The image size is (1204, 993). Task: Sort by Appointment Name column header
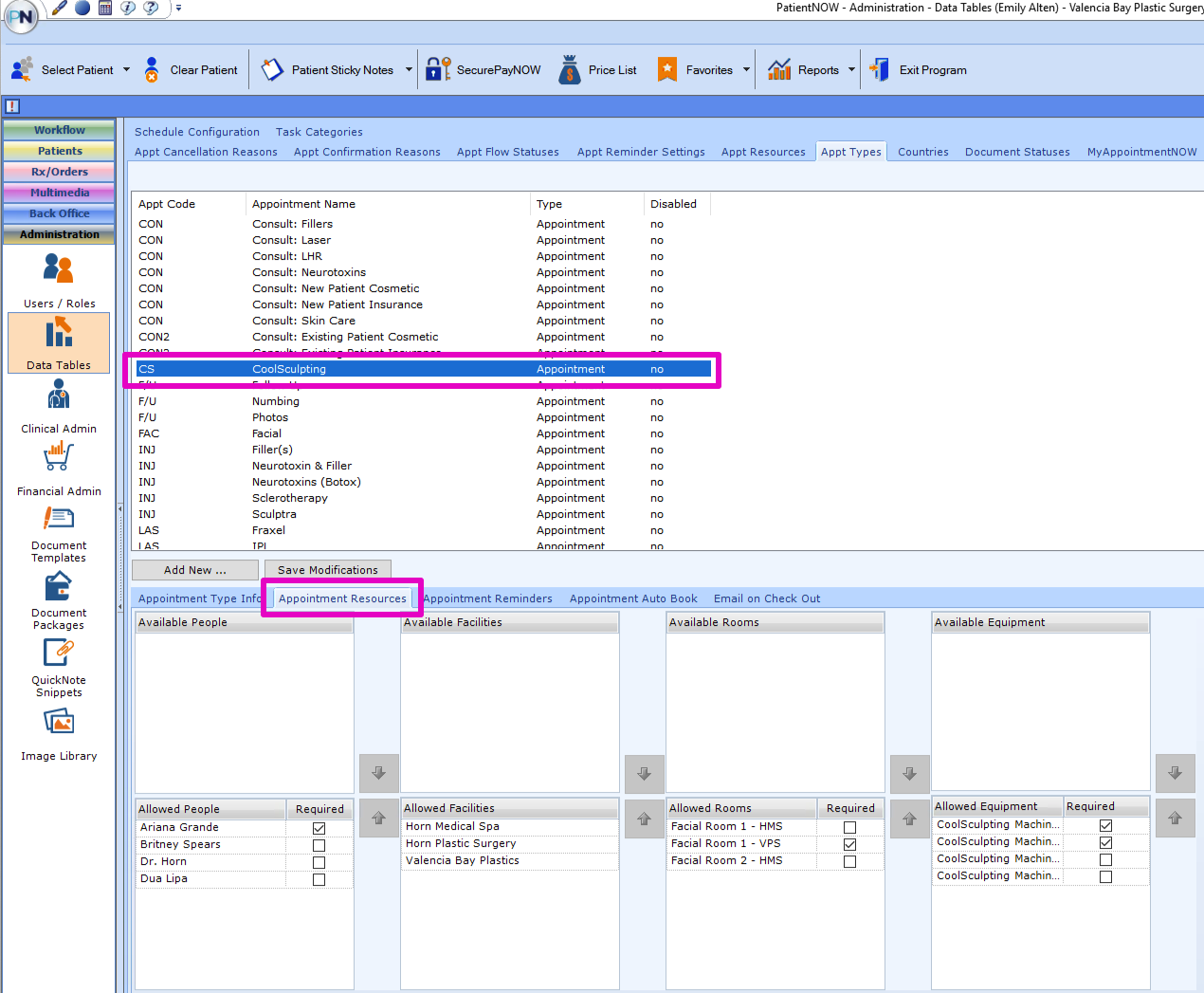(388, 204)
